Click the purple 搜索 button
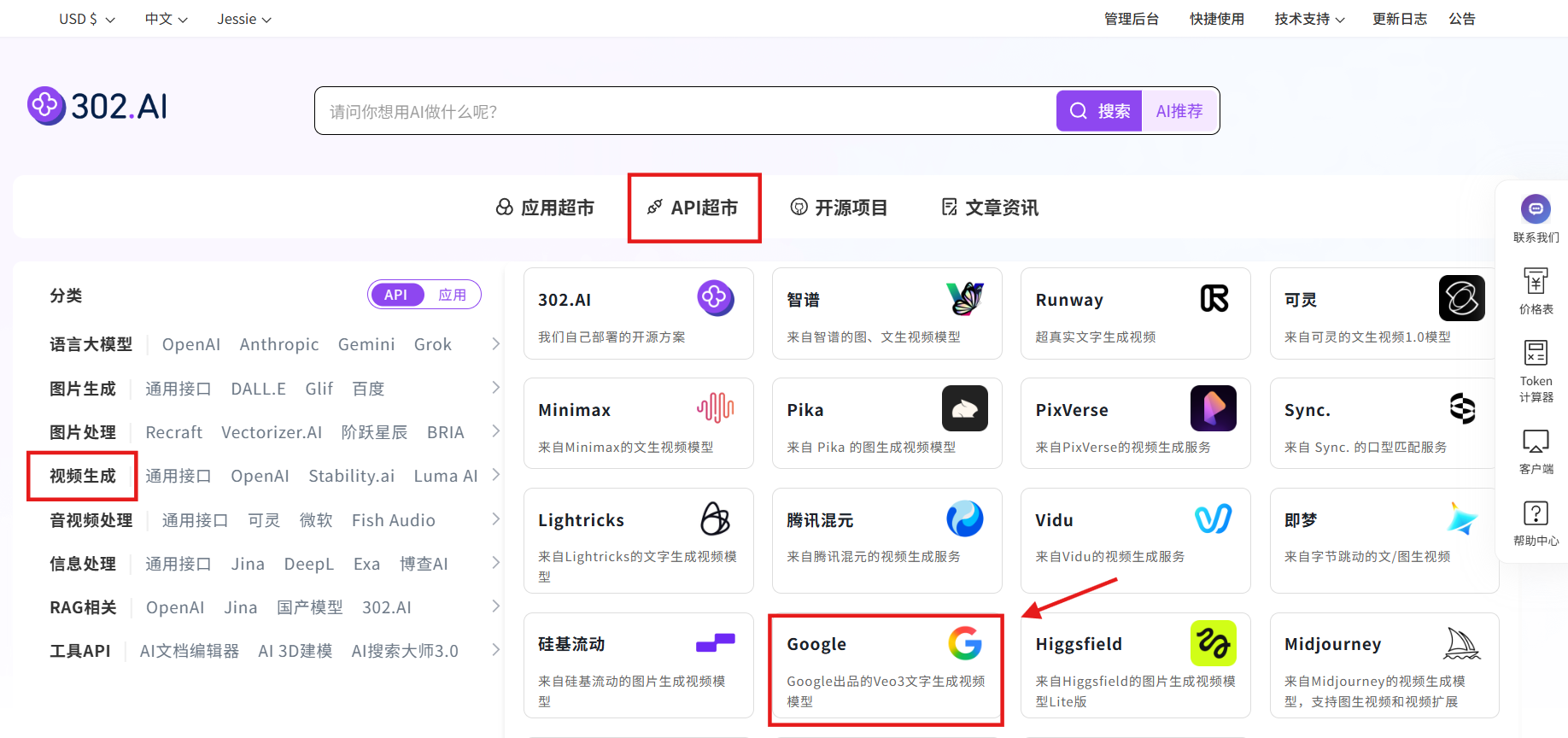 pyautogui.click(x=1099, y=111)
